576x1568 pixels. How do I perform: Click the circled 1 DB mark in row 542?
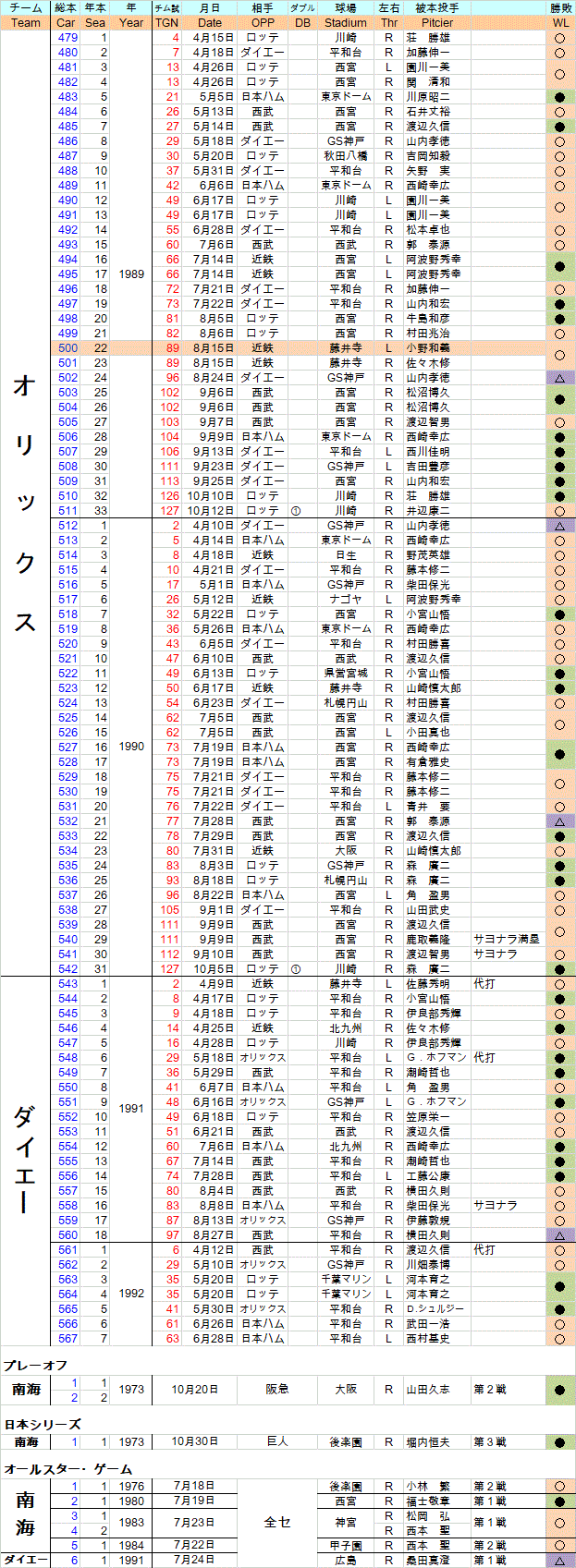click(x=296, y=969)
